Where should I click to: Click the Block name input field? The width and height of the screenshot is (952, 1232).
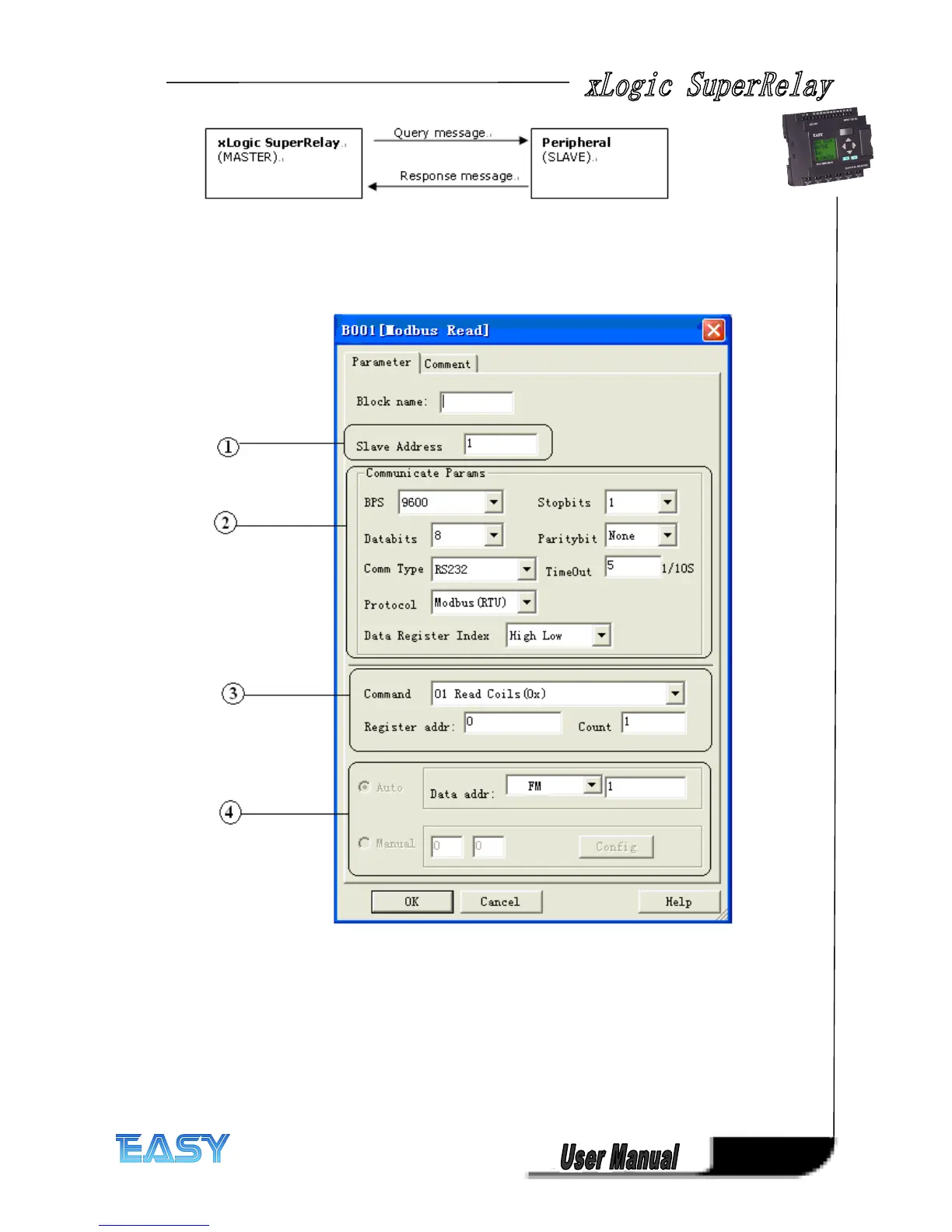477,402
